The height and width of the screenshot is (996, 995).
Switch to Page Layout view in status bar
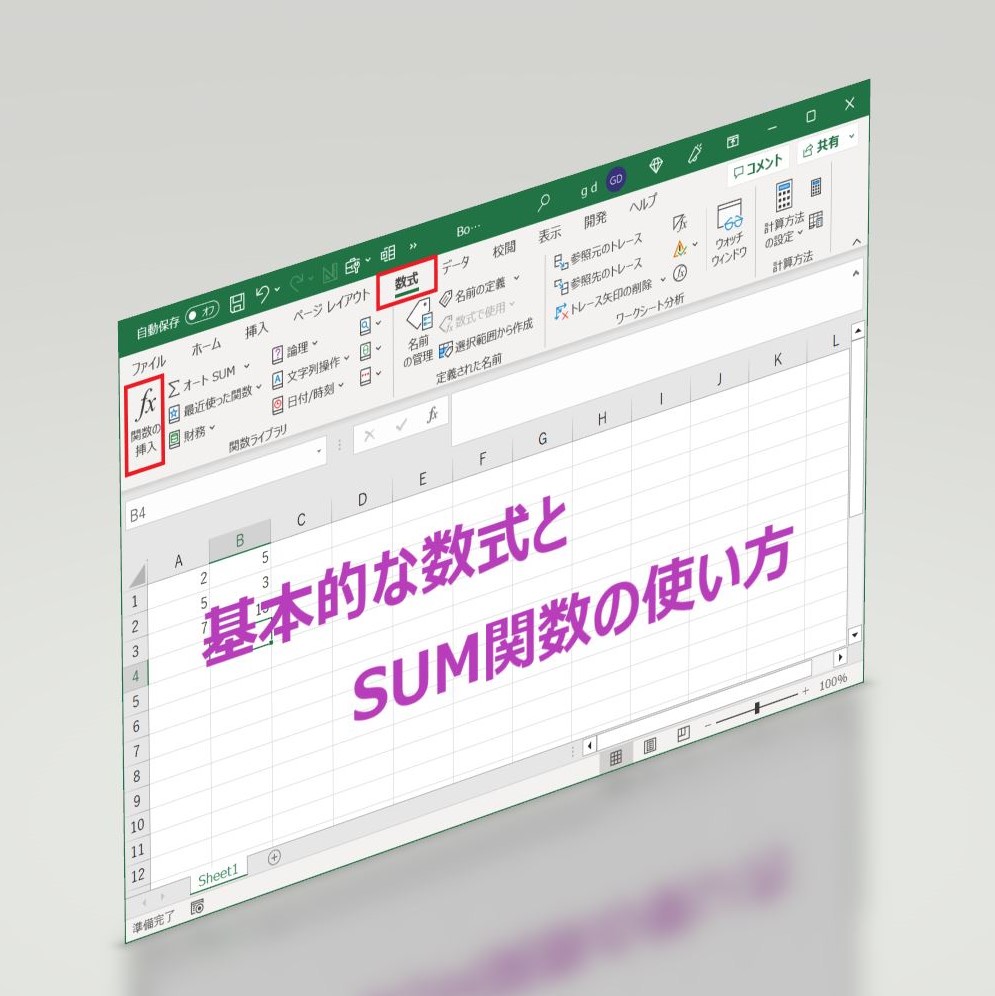(x=650, y=745)
